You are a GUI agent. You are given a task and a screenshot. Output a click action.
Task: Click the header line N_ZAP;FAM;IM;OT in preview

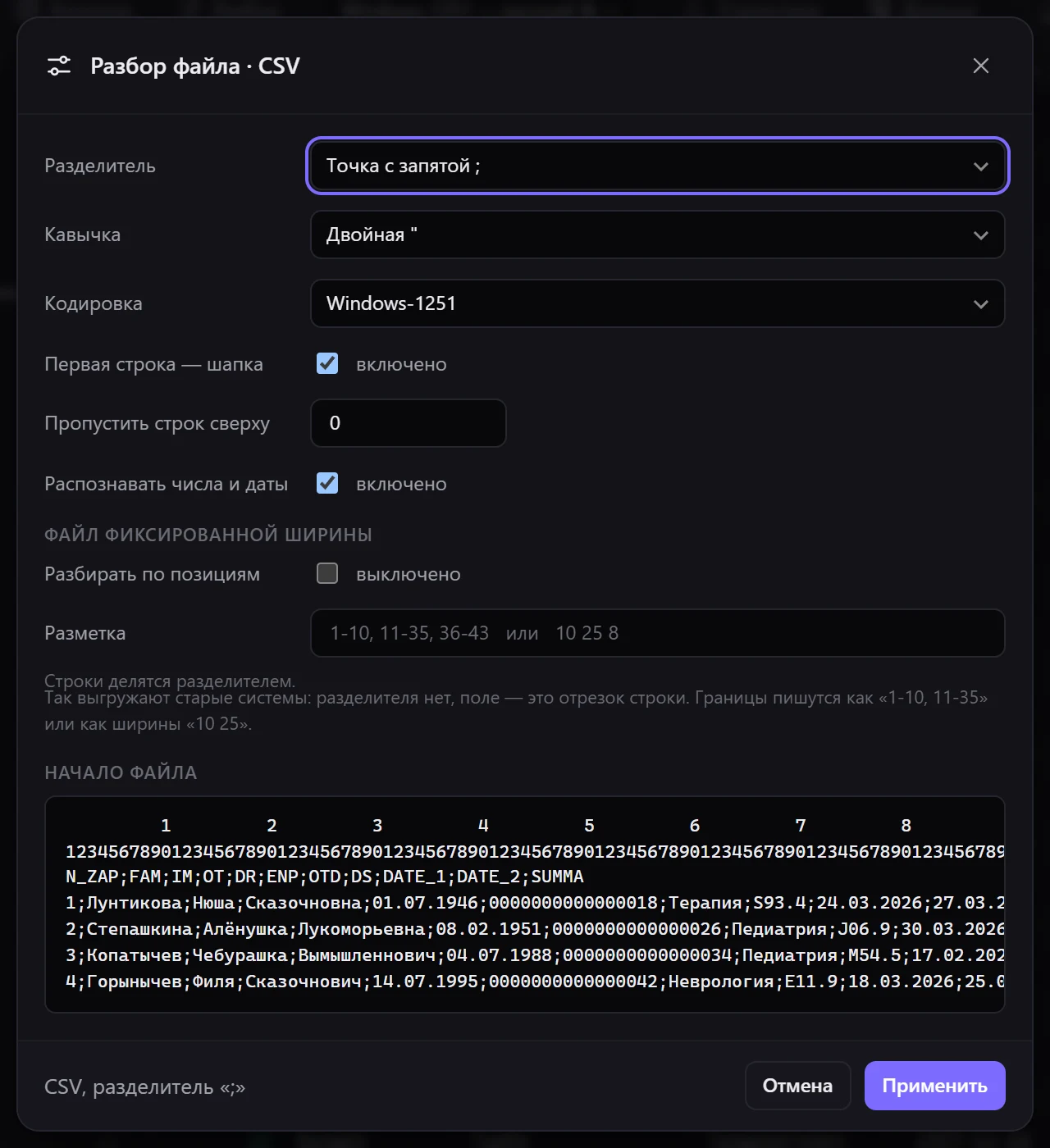[325, 877]
